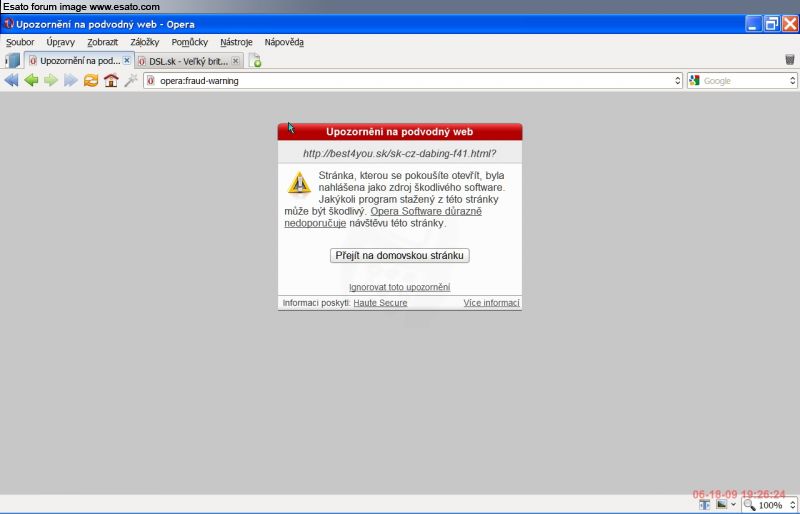Open the Haute Secure link
The width and height of the screenshot is (800, 514).
tap(380, 303)
